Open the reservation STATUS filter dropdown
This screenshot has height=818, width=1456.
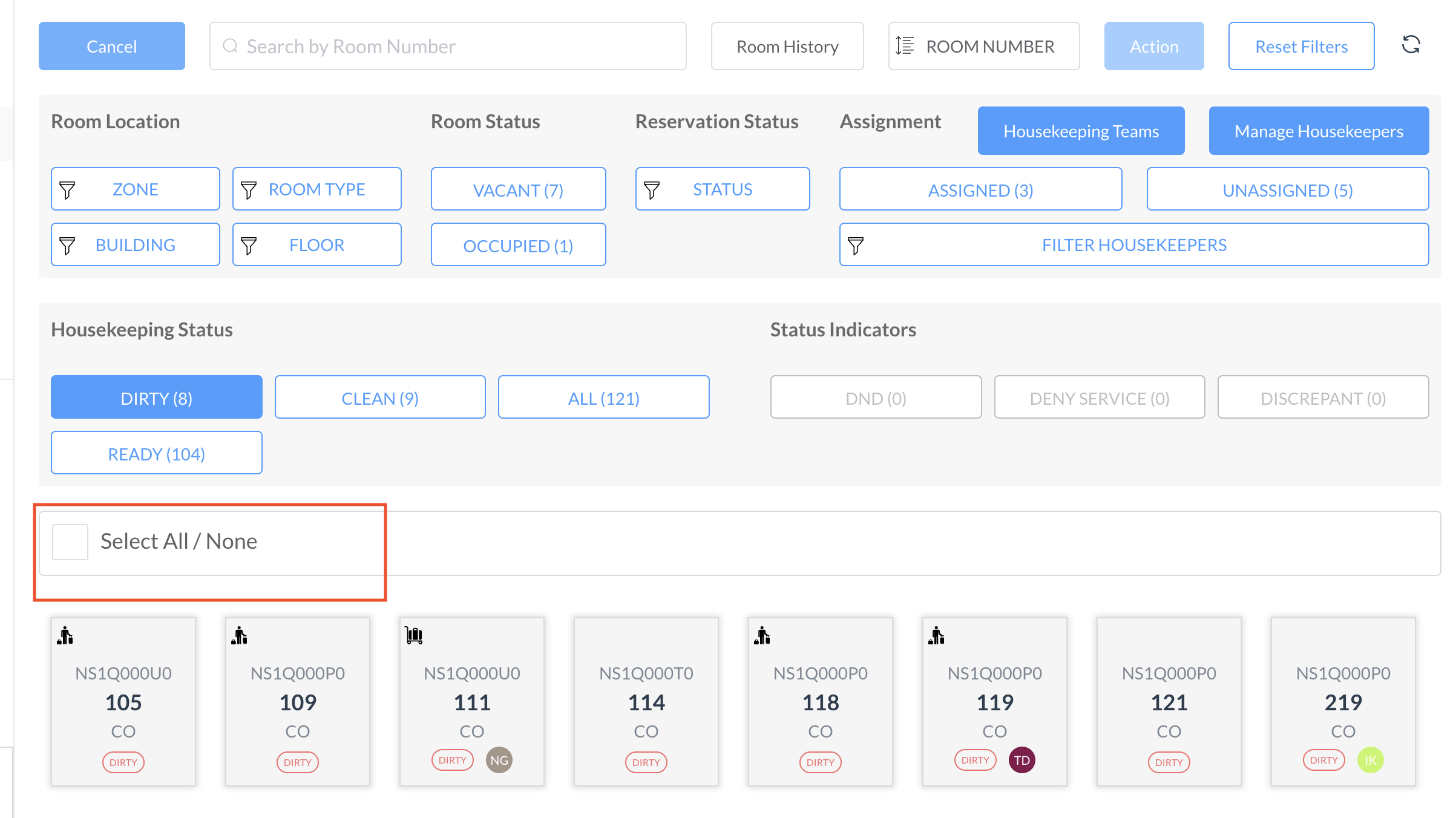click(x=722, y=189)
